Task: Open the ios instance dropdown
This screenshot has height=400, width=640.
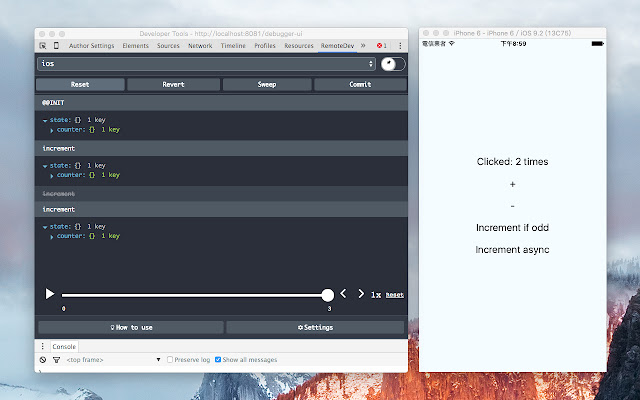Action: tap(207, 64)
